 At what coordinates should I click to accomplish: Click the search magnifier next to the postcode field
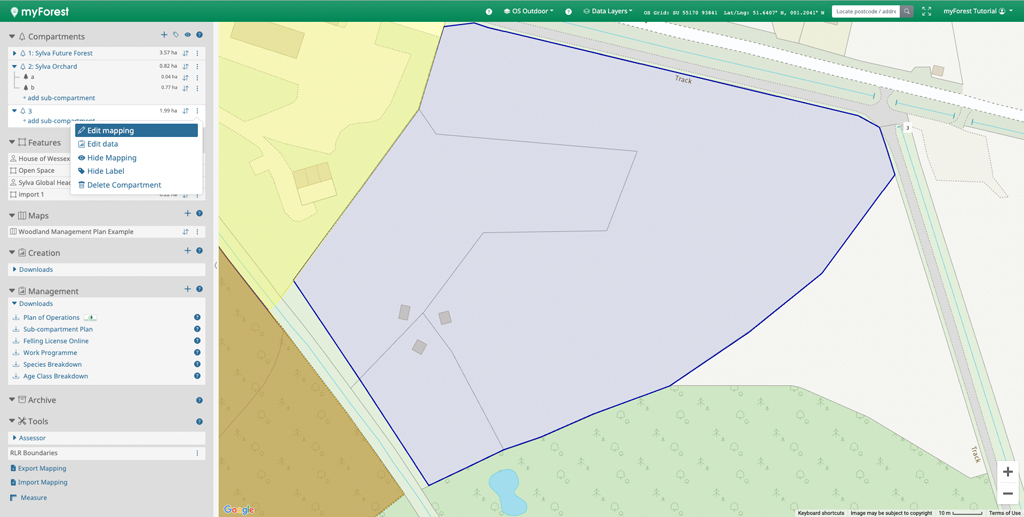(907, 11)
